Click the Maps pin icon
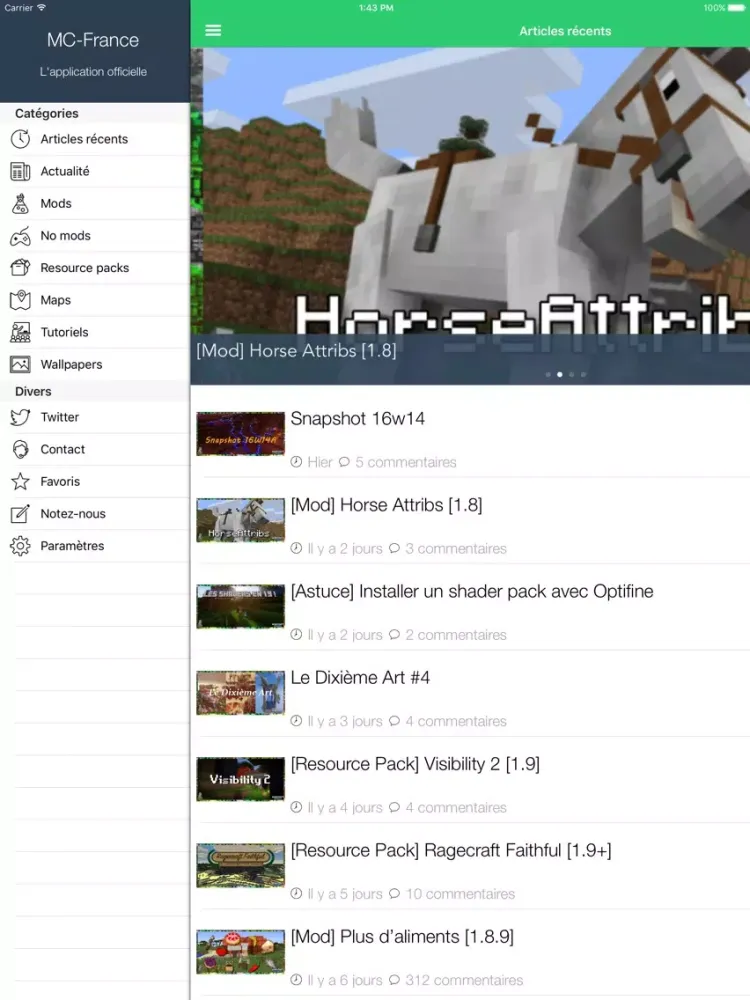750x1000 pixels. 20,300
